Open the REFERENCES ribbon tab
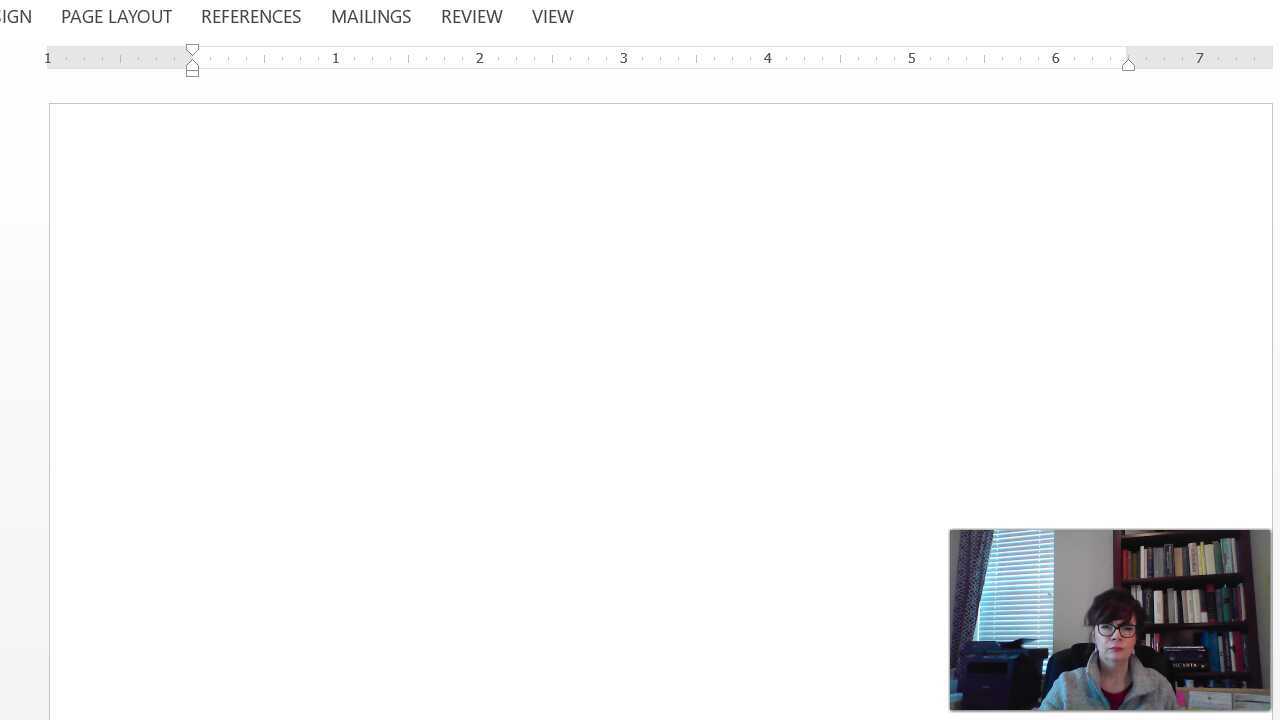 (251, 16)
